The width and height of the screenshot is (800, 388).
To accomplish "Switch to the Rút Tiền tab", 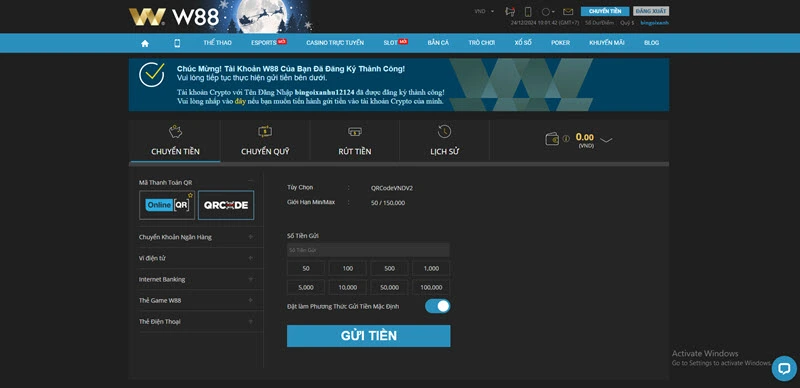I will point(355,141).
